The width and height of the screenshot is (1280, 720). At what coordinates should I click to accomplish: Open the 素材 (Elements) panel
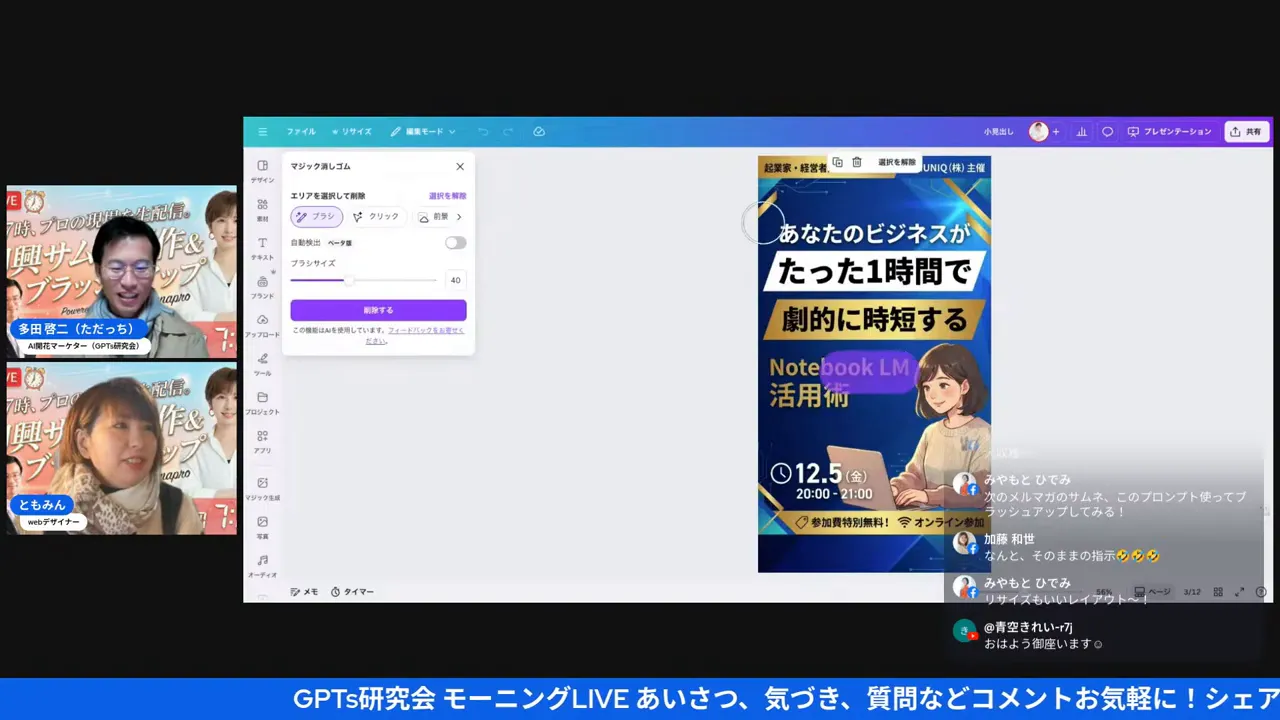[262, 210]
